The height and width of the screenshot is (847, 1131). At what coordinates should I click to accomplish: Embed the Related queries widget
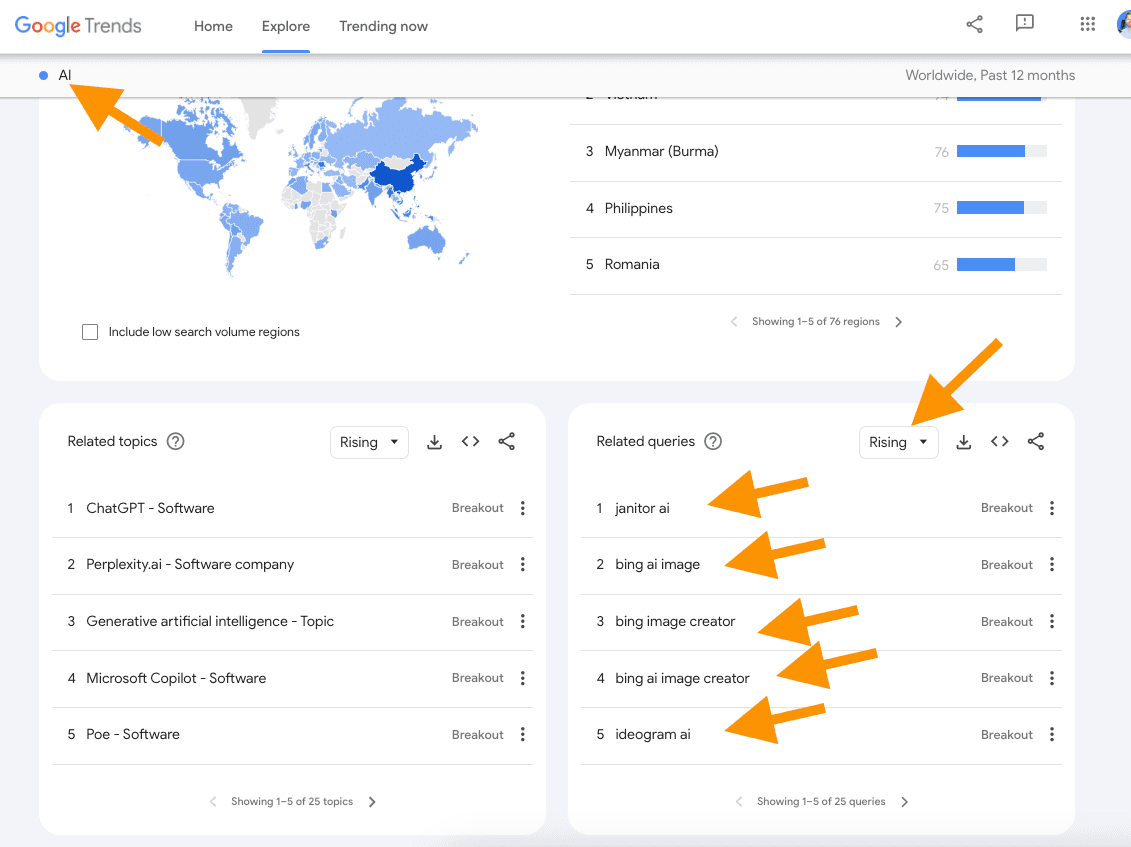pos(1000,442)
